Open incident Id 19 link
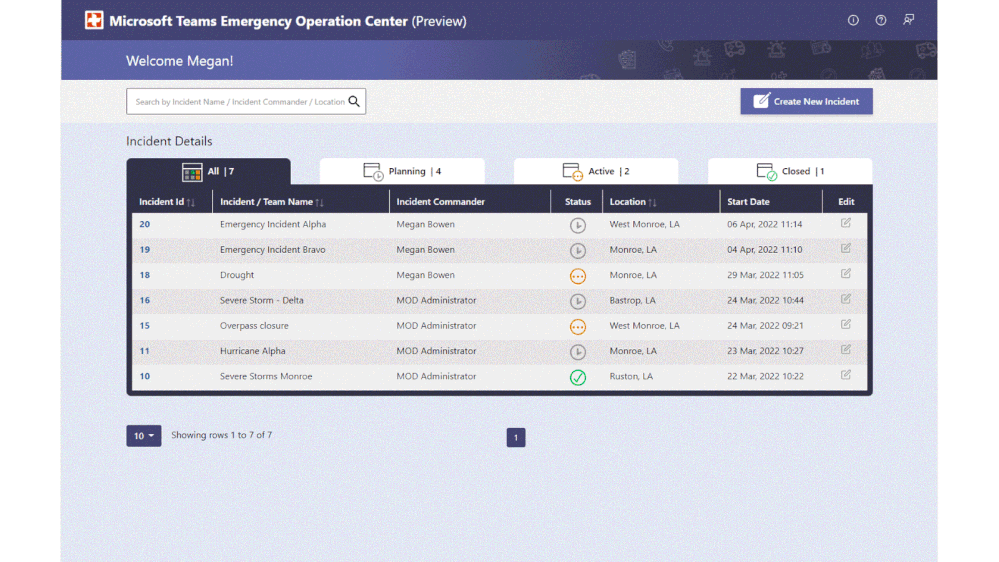Image resolution: width=999 pixels, height=562 pixels. (x=145, y=250)
